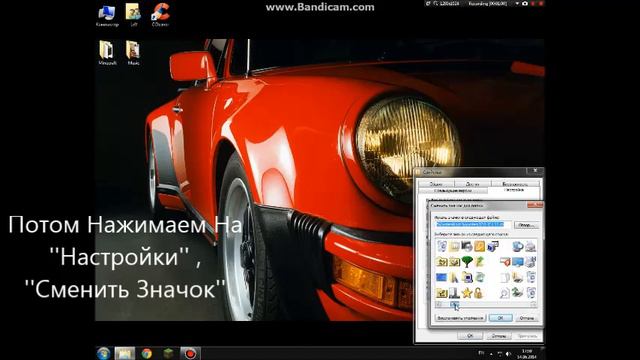Screen dimensions: 640x360
Task: Switch to the Security tab in Properties window
Action: pos(515,184)
